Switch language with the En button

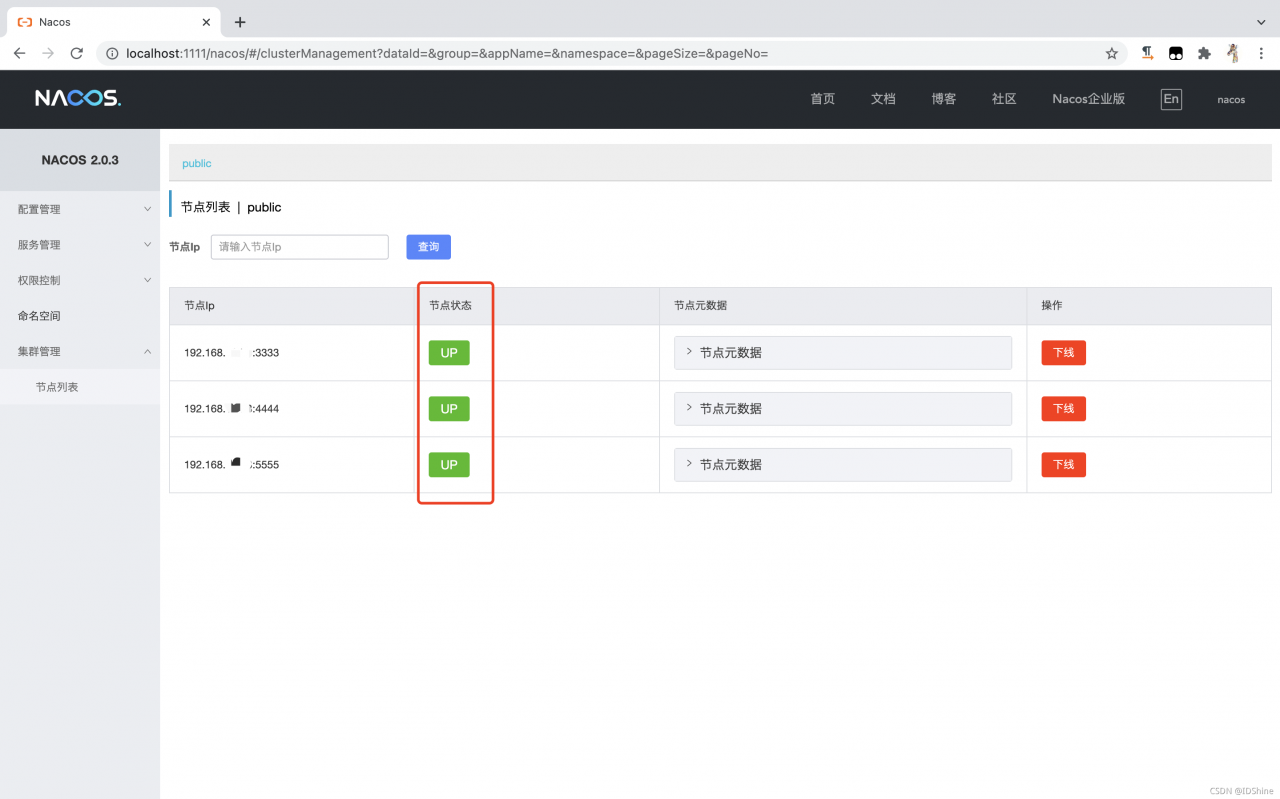1171,99
